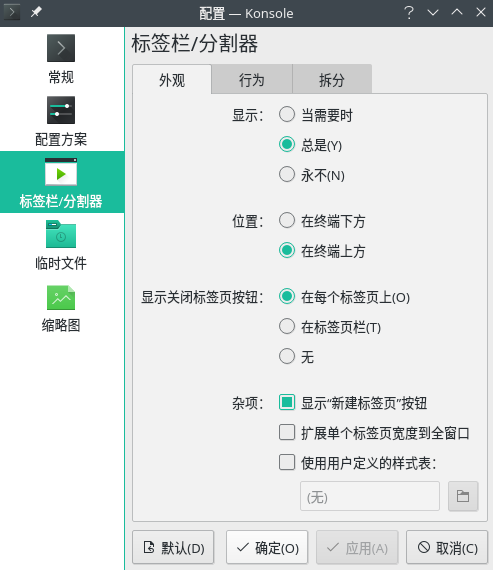Select 永不(N) display option
This screenshot has height=570, width=493.
click(312, 174)
